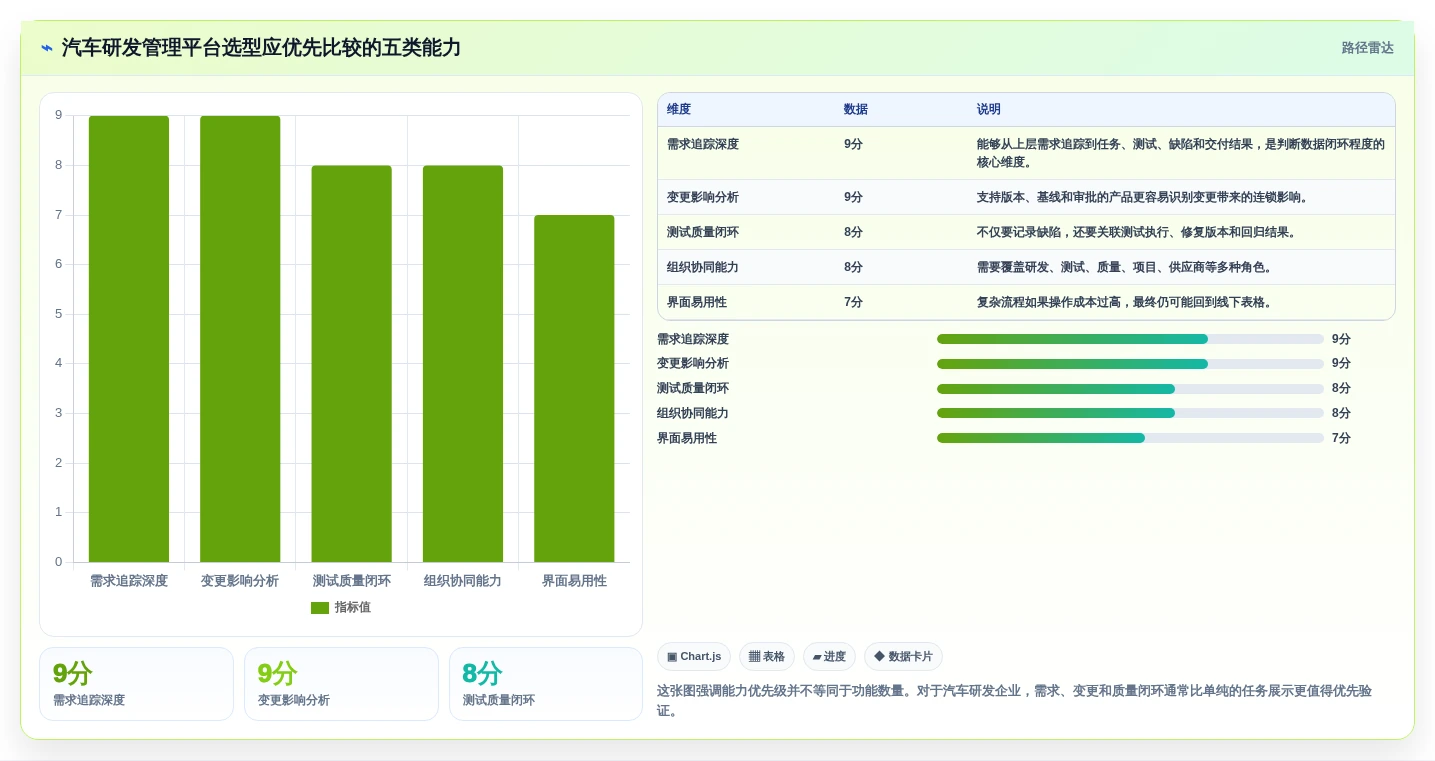Select the 表格 tag chip
Screen dimensions: 1435x761
pos(767,657)
